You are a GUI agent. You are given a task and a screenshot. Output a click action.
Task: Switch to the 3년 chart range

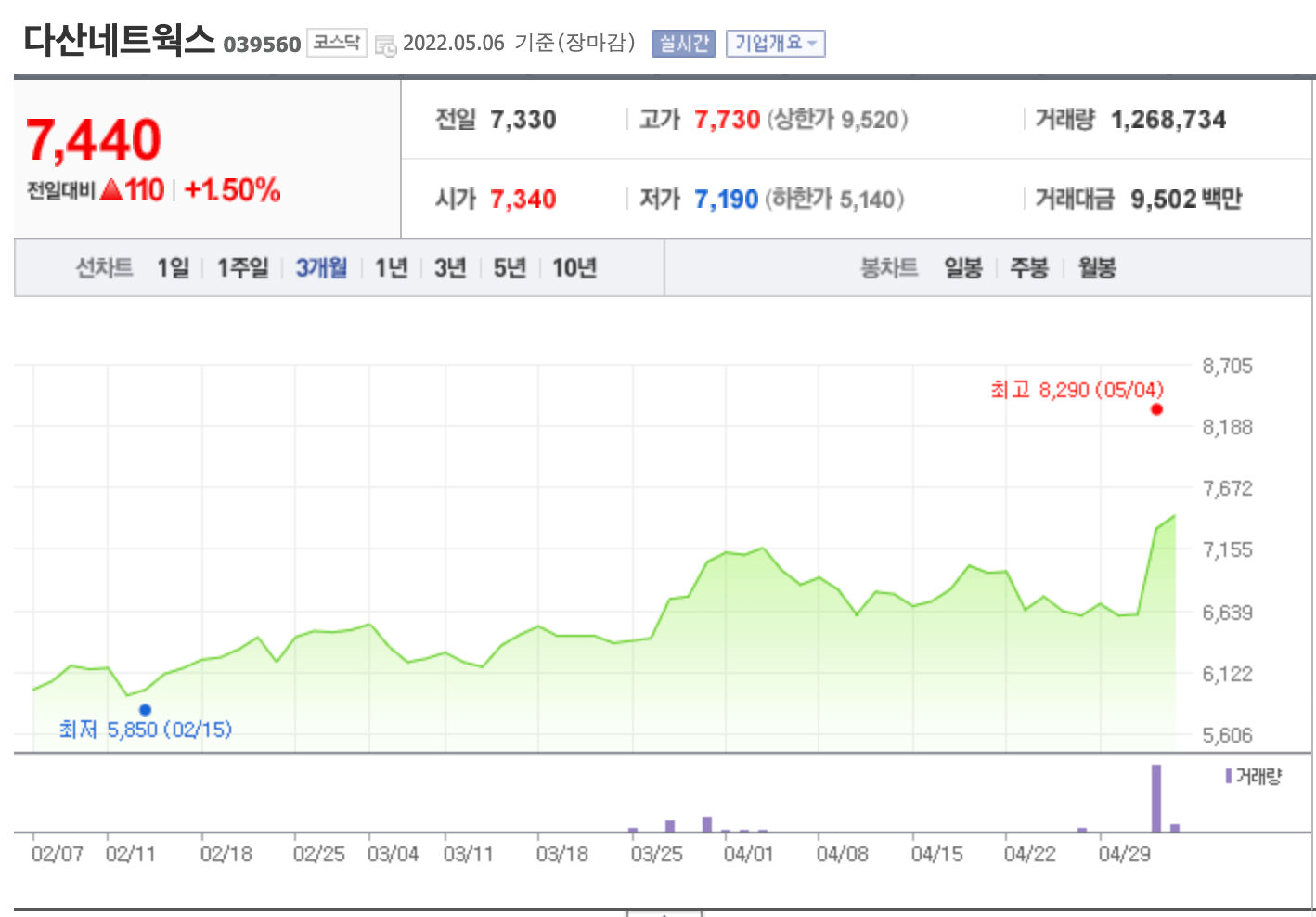click(x=450, y=268)
